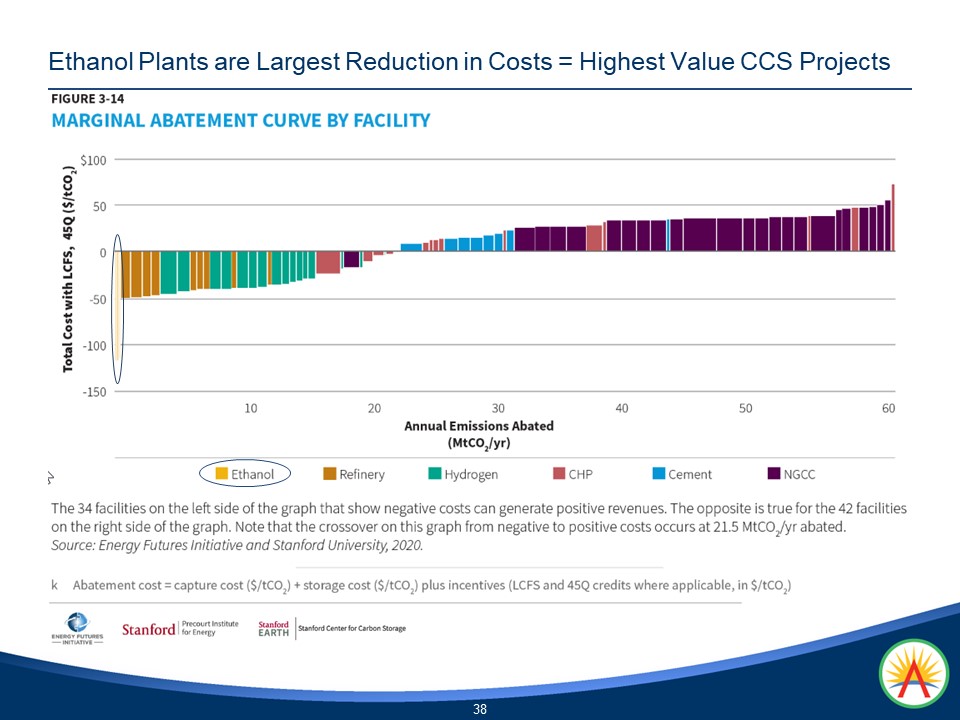Image resolution: width=960 pixels, height=720 pixels.
Task: Click the Stanford Precourt Institute for Energy logo
Action: click(x=180, y=629)
